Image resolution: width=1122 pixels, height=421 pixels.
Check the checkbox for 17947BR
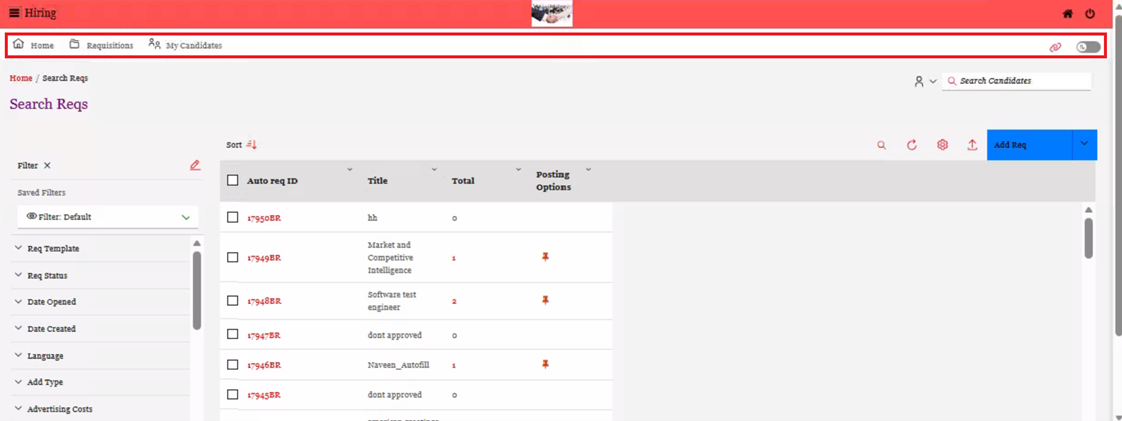(233, 334)
